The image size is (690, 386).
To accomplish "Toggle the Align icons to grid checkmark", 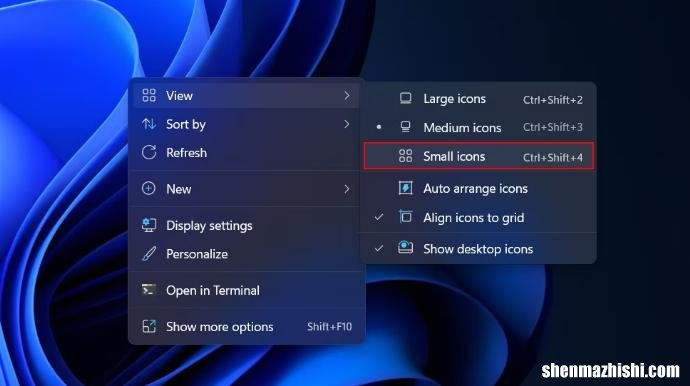I will tap(378, 217).
